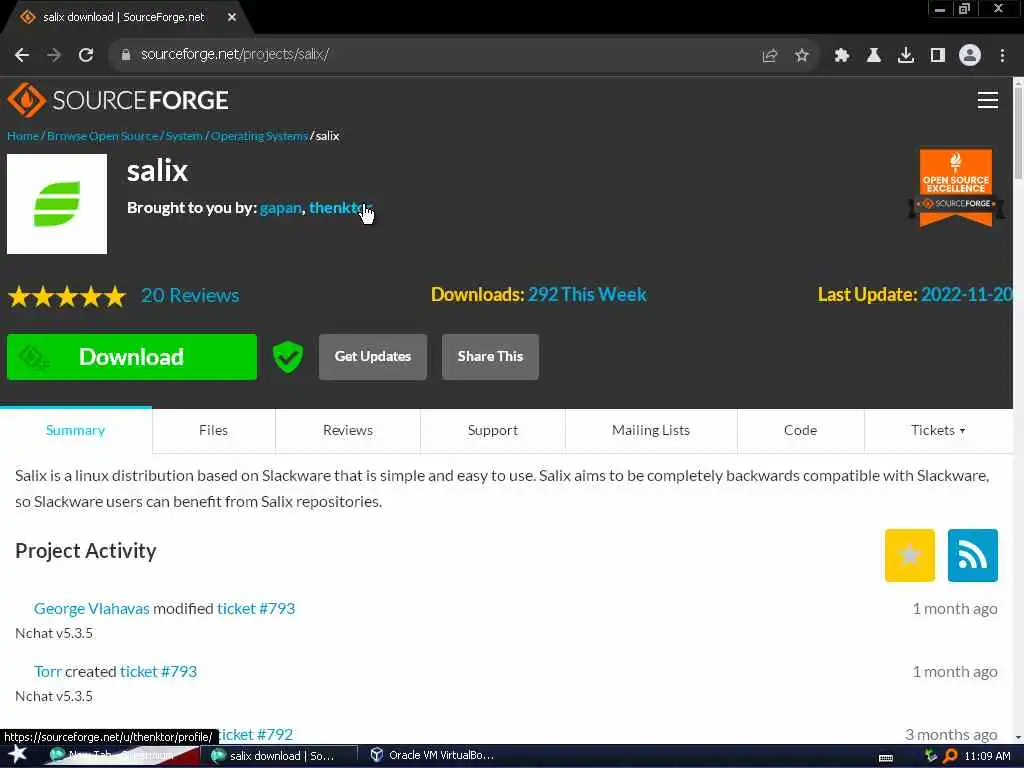Click the Open Source Excellence badge
This screenshot has width=1024, height=768.
pos(955,188)
